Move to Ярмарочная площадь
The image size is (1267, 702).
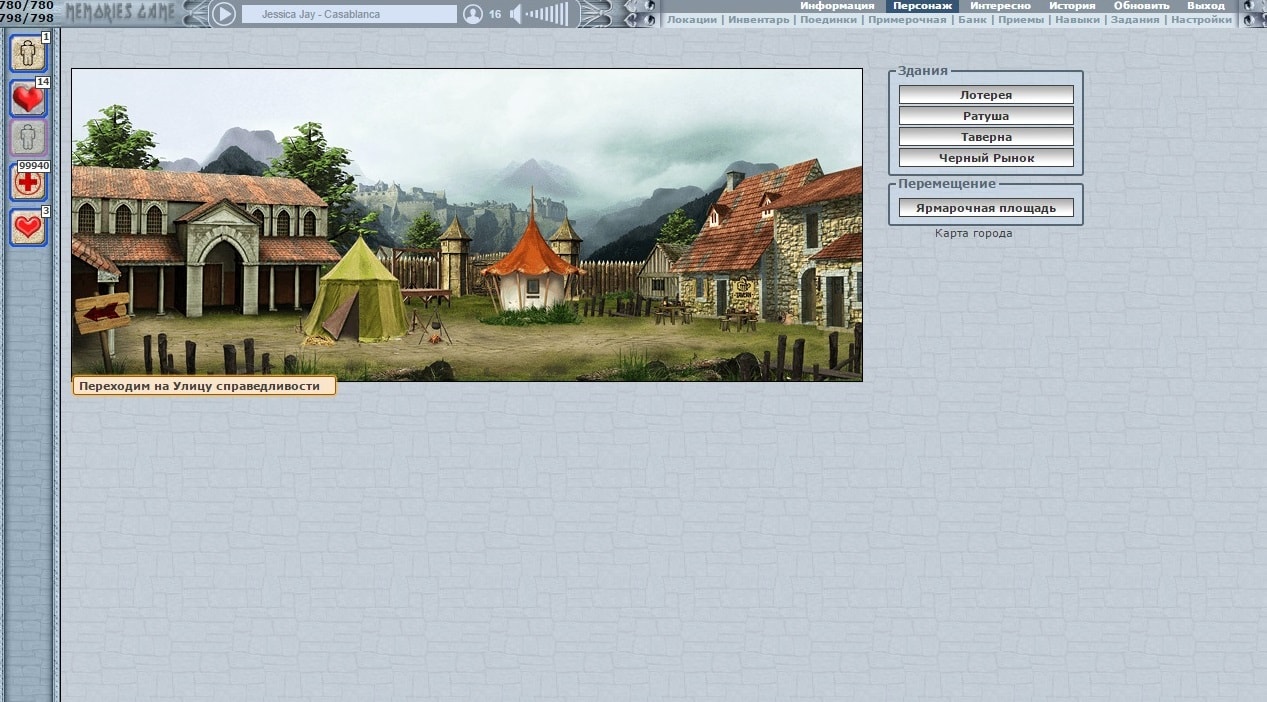click(986, 208)
